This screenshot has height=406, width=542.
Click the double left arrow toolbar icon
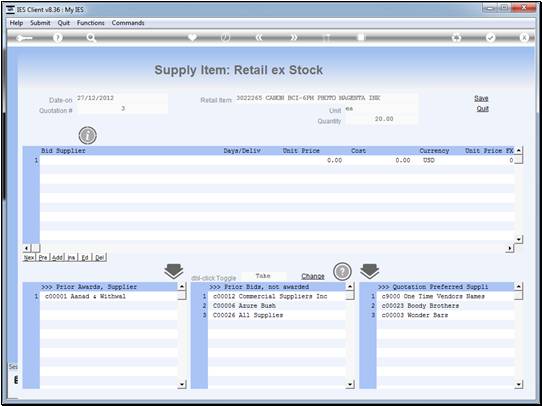tap(259, 38)
